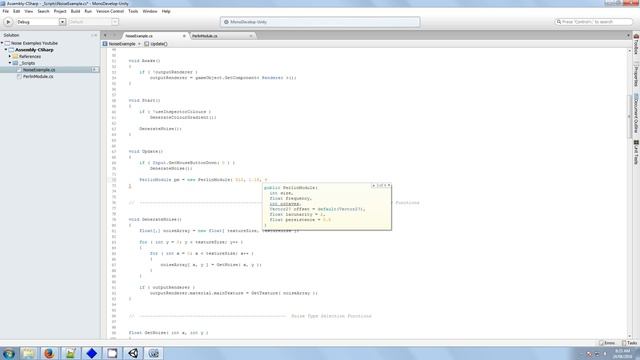640x360 pixels.
Task: Open the tab list dropdown at tab strip end
Action: click(628, 36)
